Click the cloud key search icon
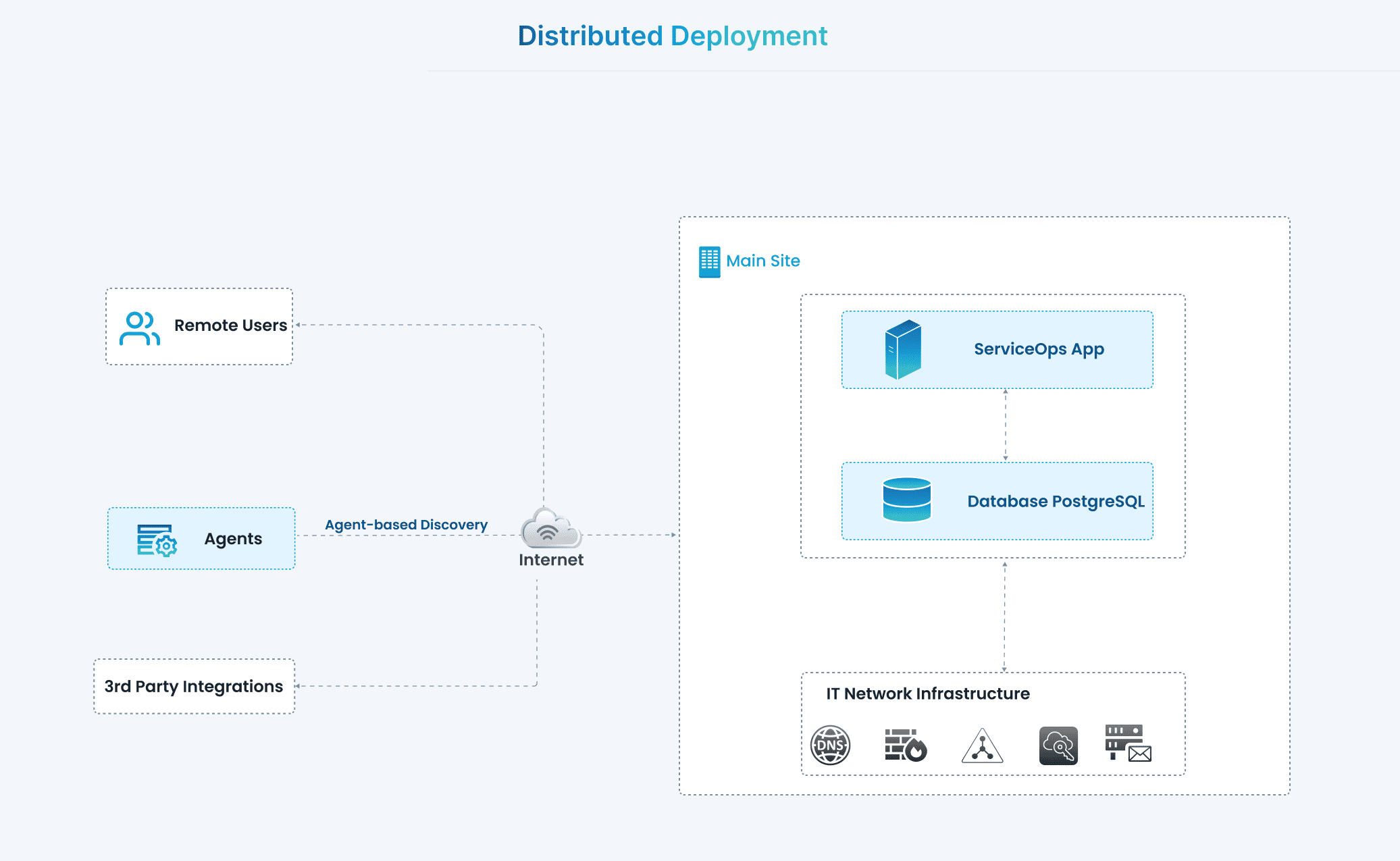This screenshot has height=861, width=1400. (x=1058, y=746)
